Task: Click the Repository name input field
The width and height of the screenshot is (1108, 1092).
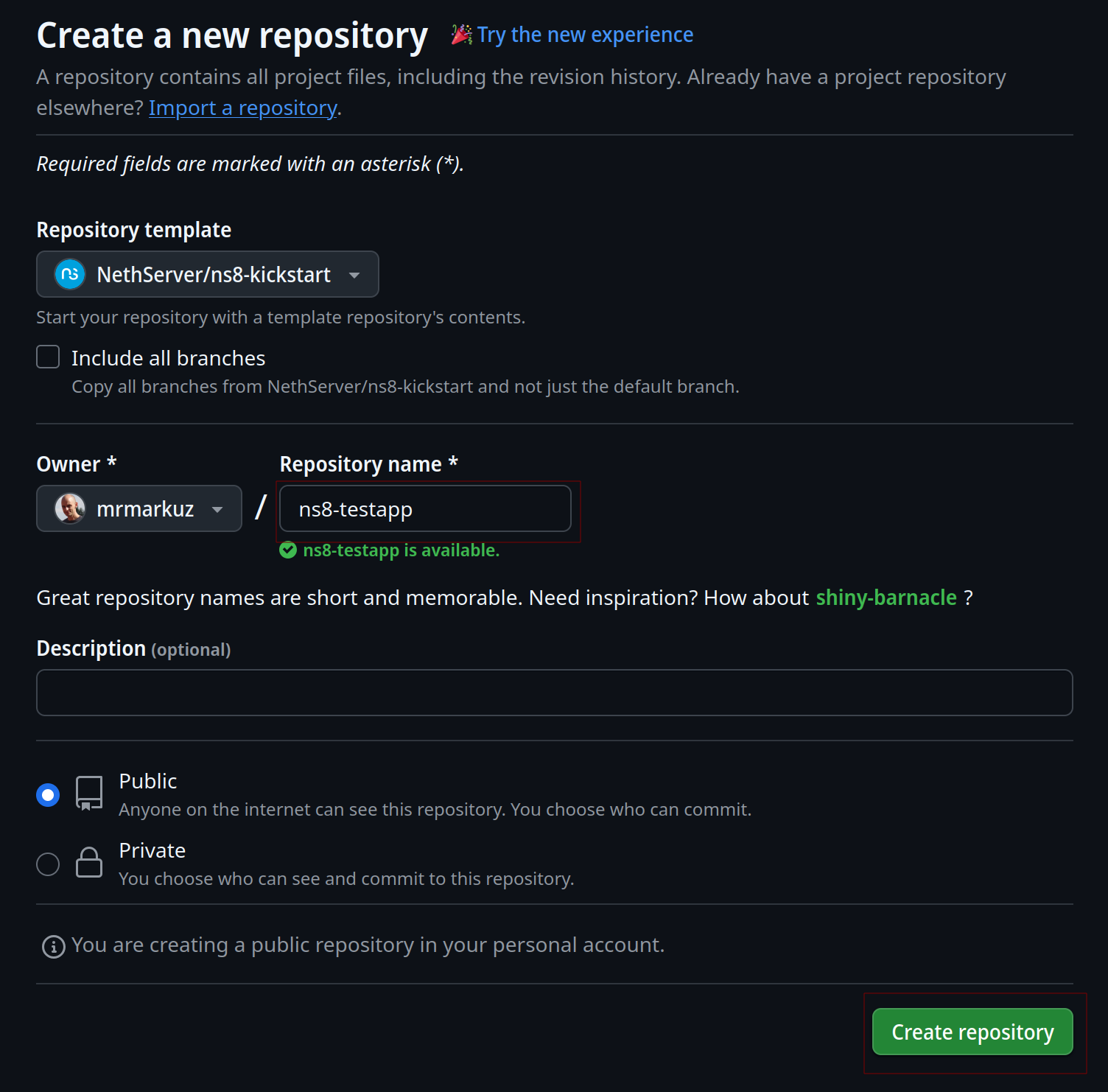Action: [x=425, y=508]
